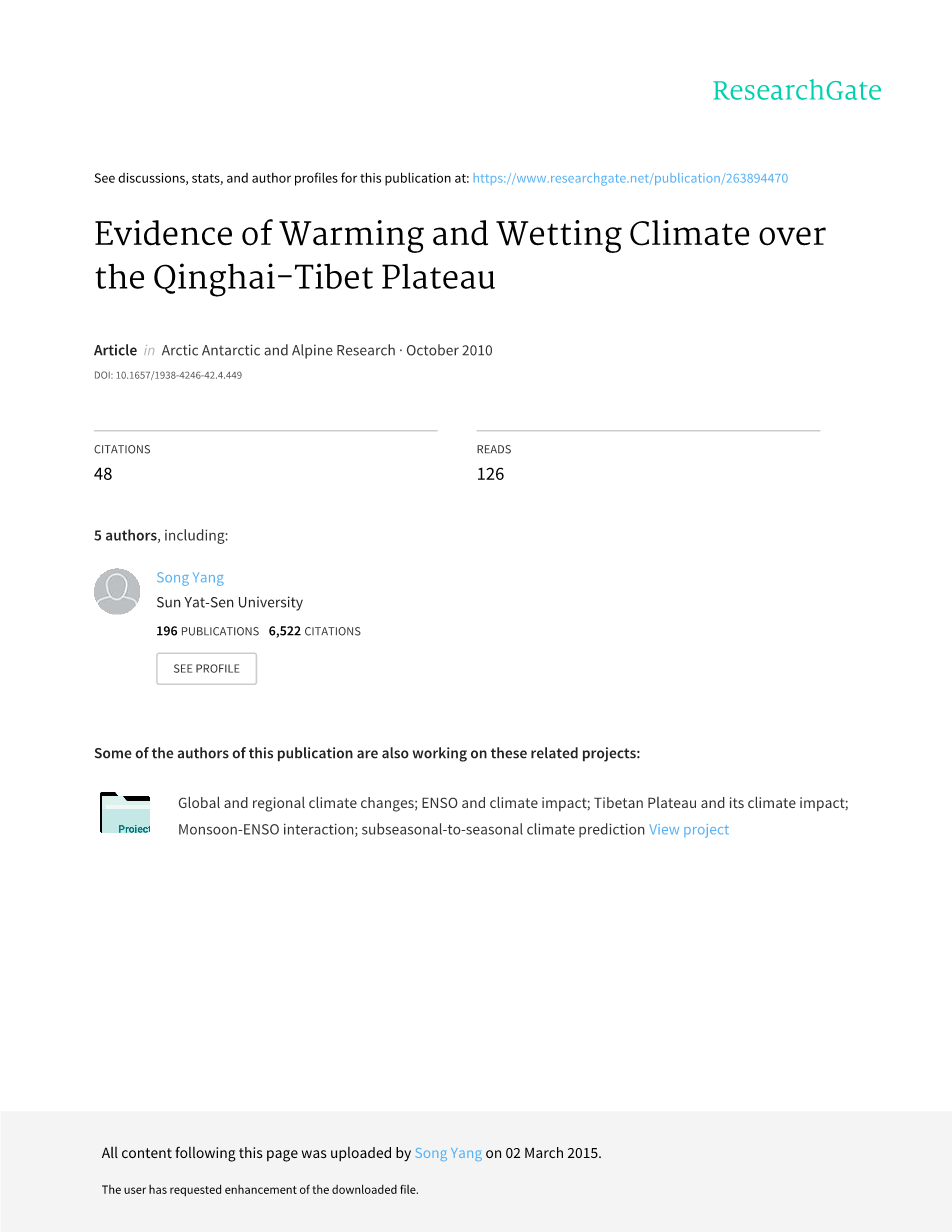Click the Song Yang author name beside avatar
This screenshot has height=1232, width=952.
[190, 577]
